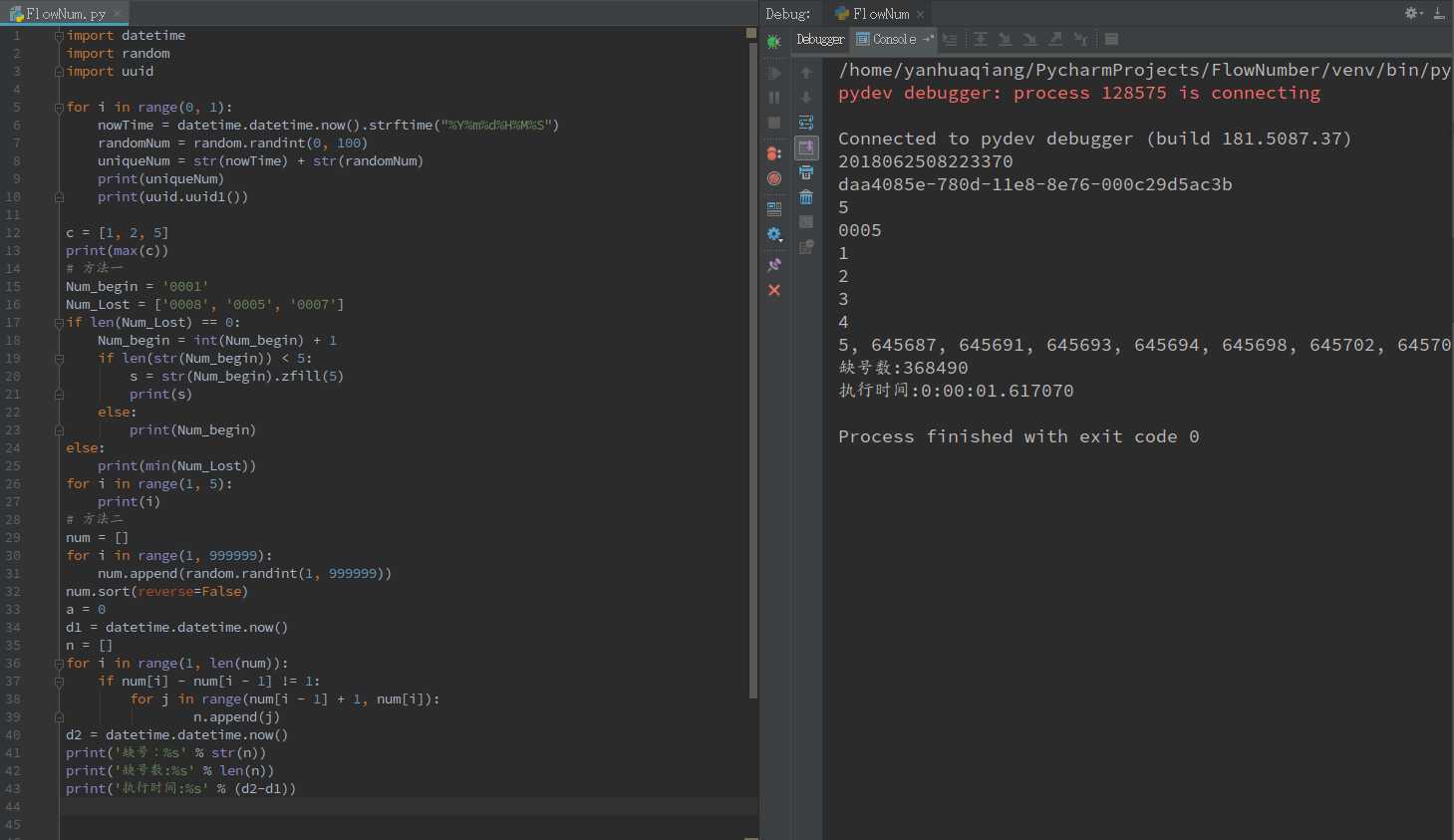Collapse the for loop at line 36
The height and width of the screenshot is (840, 1454).
point(59,664)
